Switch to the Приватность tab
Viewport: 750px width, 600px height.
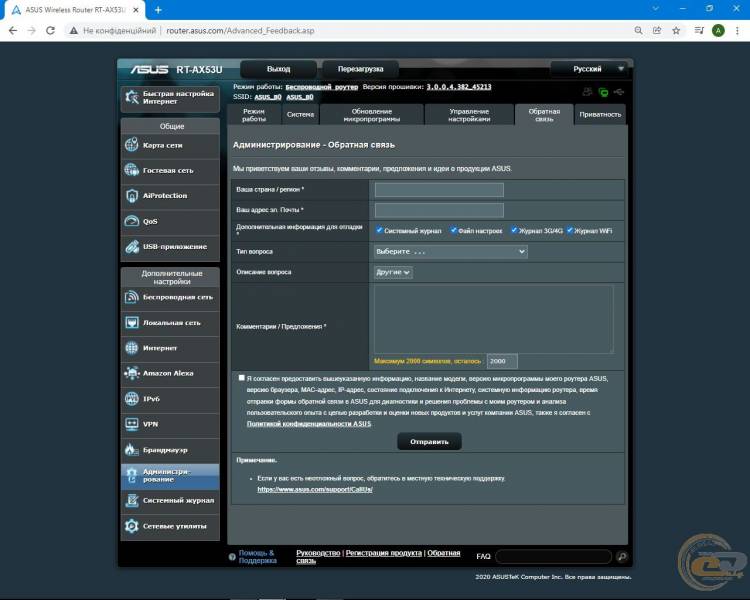pos(600,115)
